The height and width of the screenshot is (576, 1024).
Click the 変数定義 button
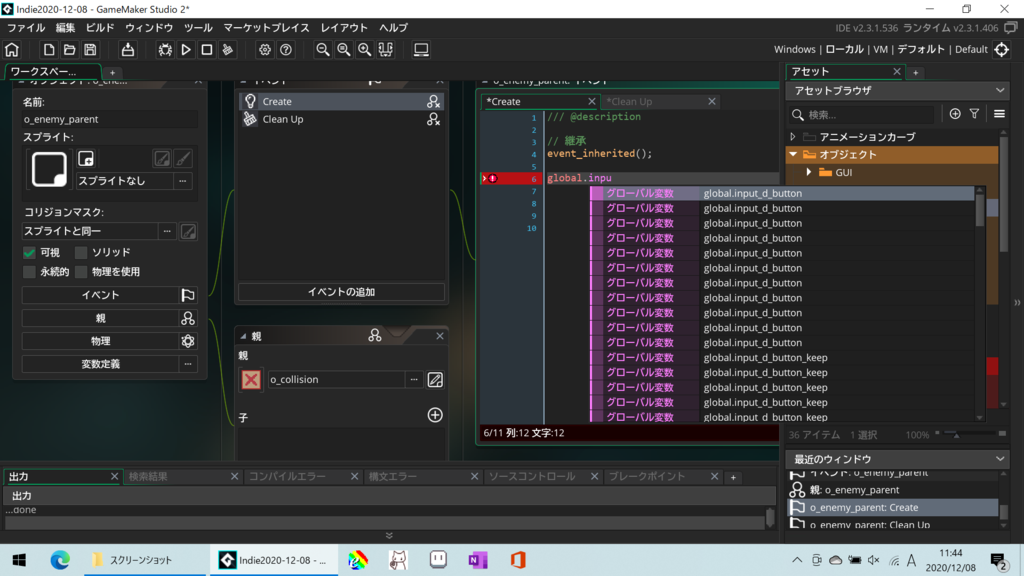[100, 364]
